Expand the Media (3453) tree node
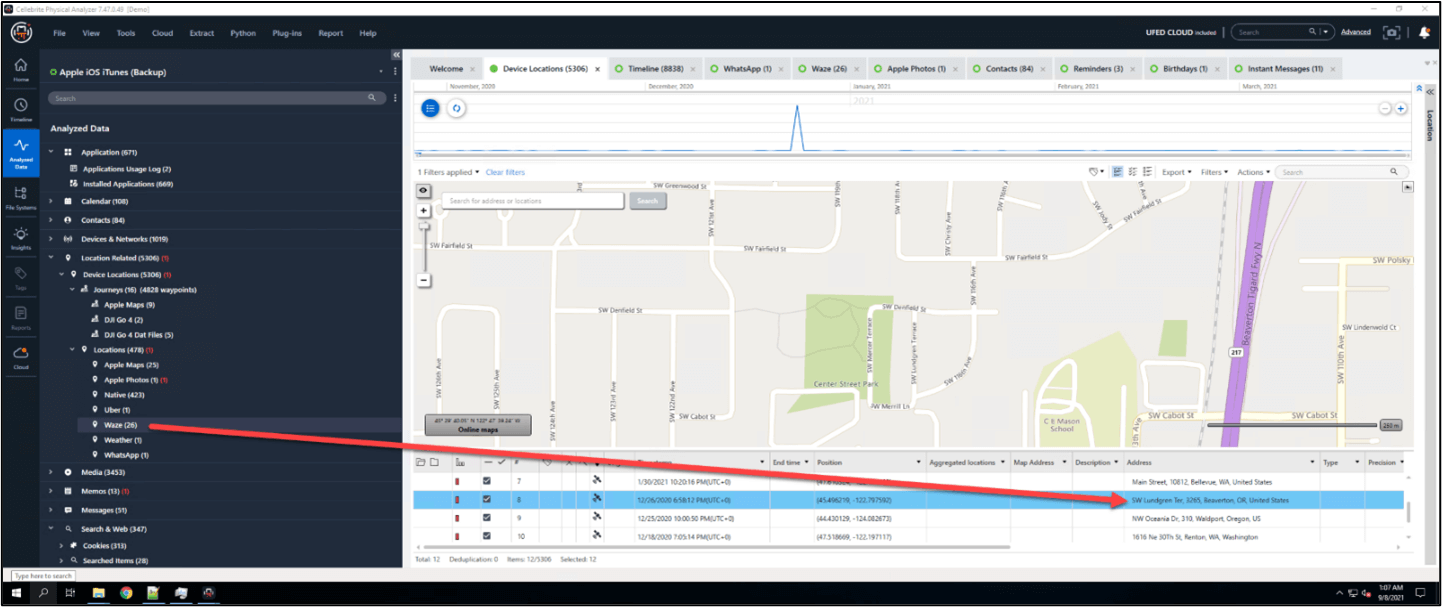This screenshot has width=1442, height=607. (51, 472)
